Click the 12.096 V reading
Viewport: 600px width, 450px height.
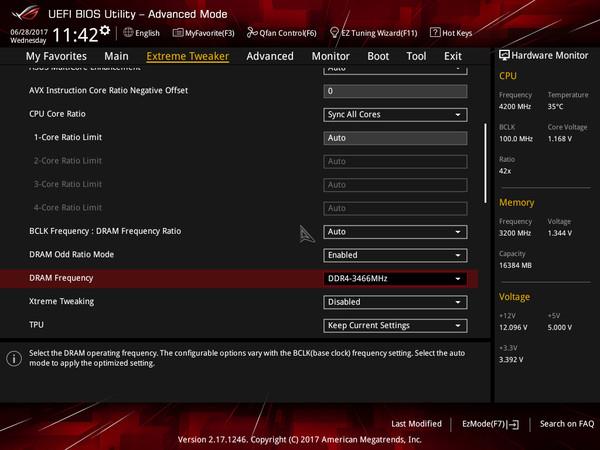tap(513, 328)
